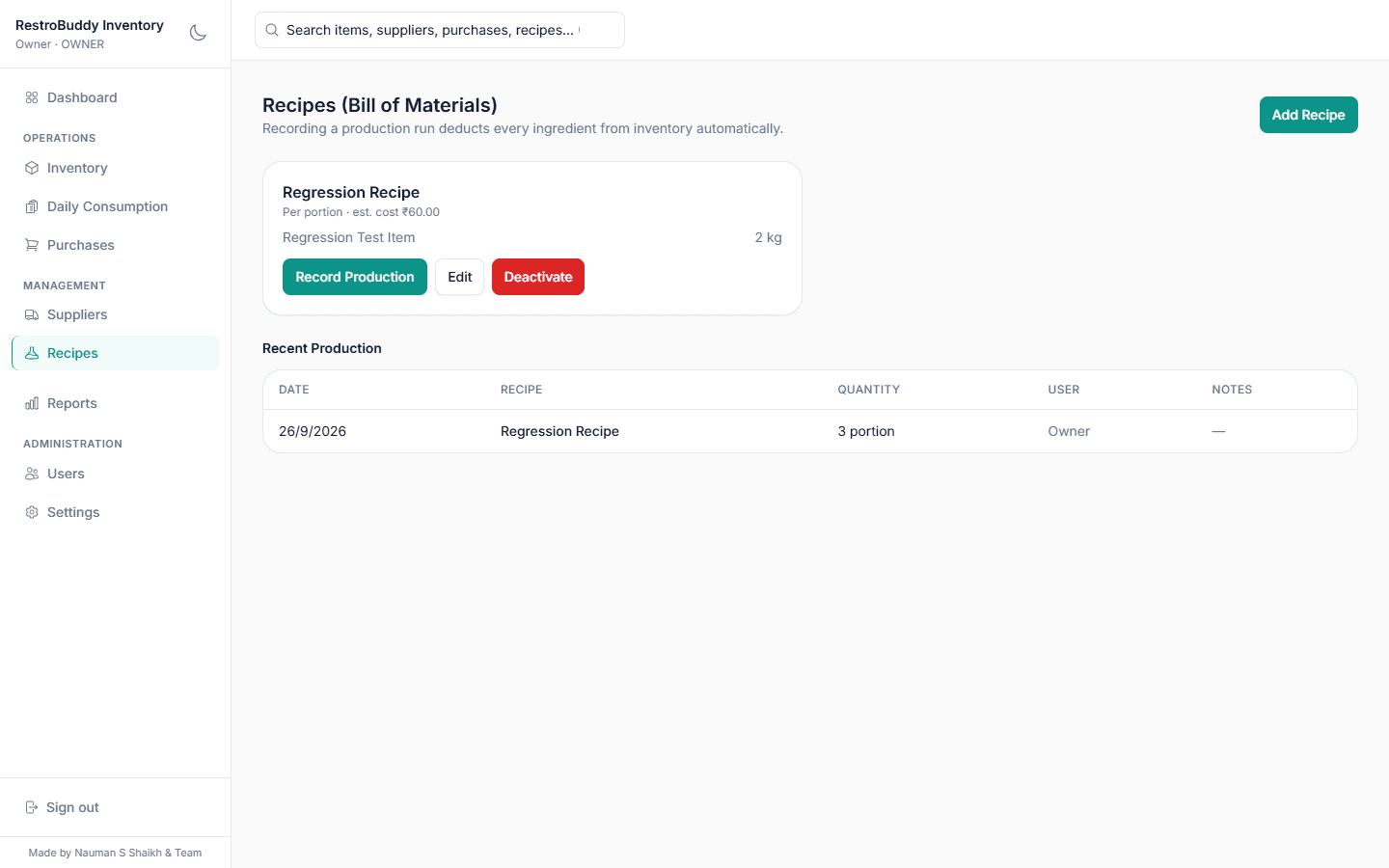
Task: Go to Inventory page
Action: 115,168
